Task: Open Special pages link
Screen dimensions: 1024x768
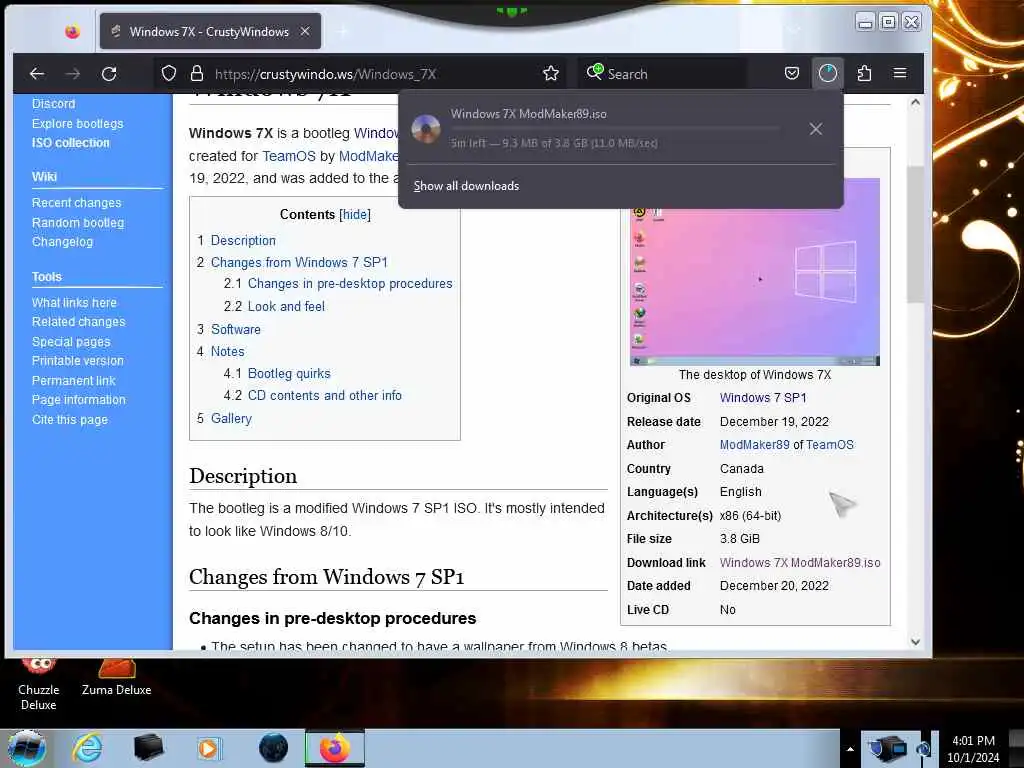Action: click(71, 342)
